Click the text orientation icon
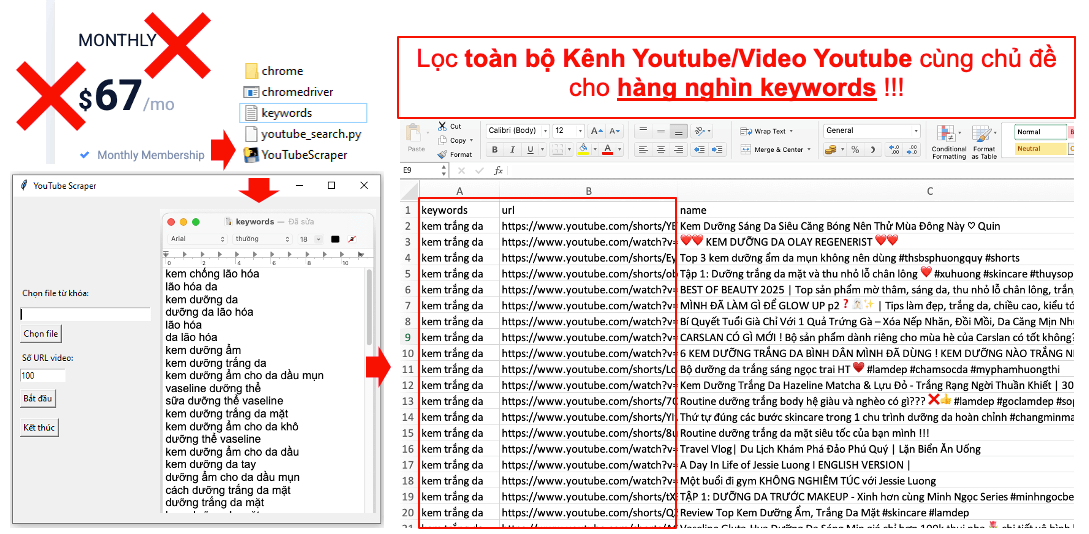 point(702,130)
